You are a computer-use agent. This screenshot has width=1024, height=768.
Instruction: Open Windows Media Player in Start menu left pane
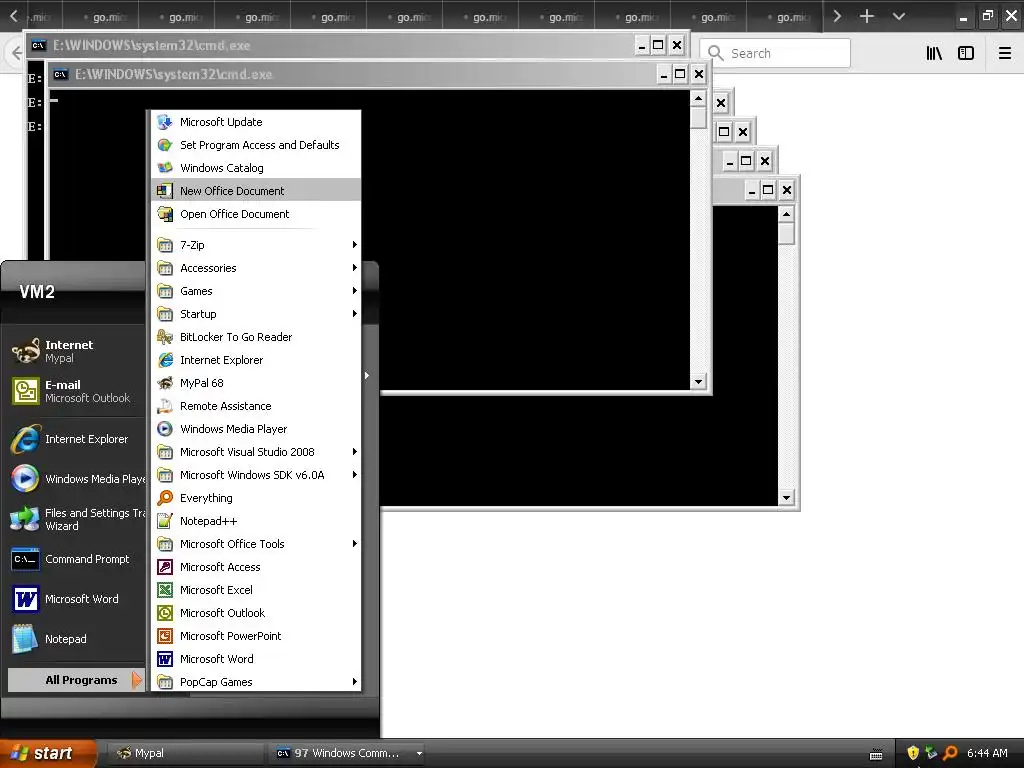[76, 479]
